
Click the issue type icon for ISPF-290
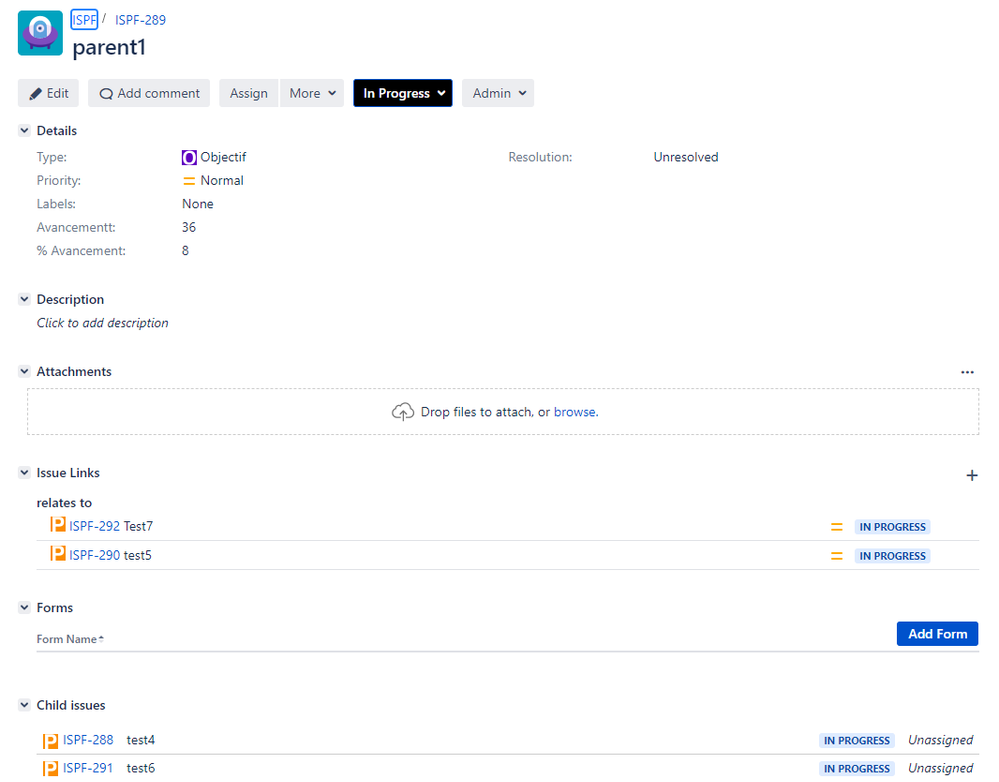click(58, 553)
